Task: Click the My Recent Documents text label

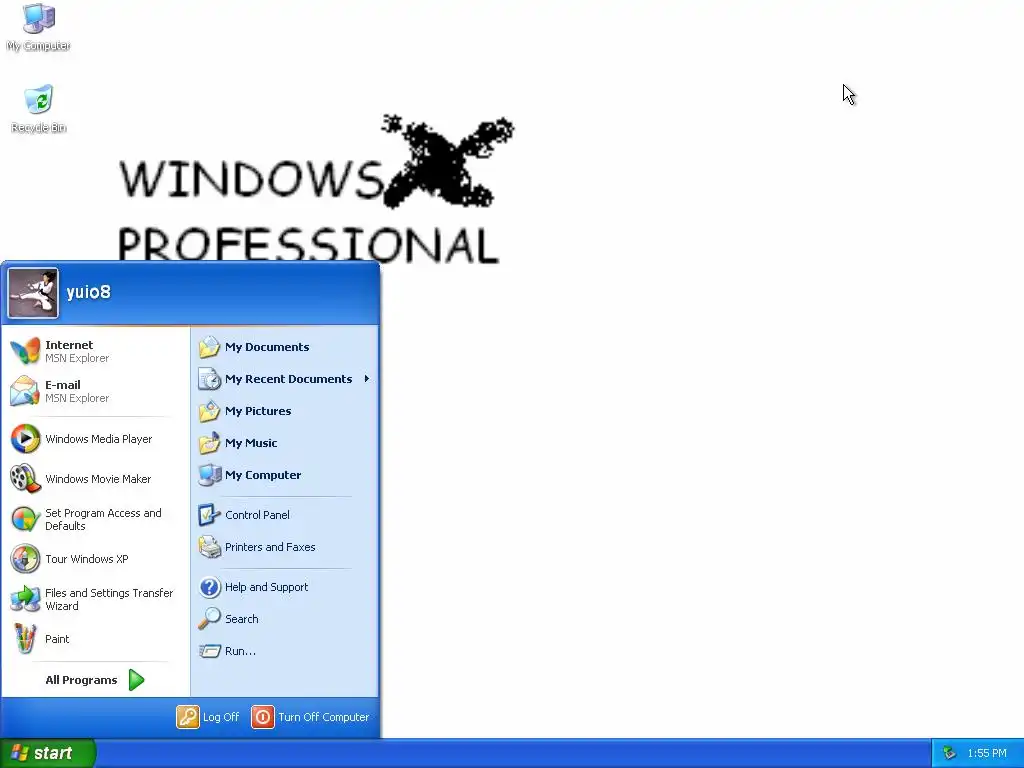Action: coord(289,379)
